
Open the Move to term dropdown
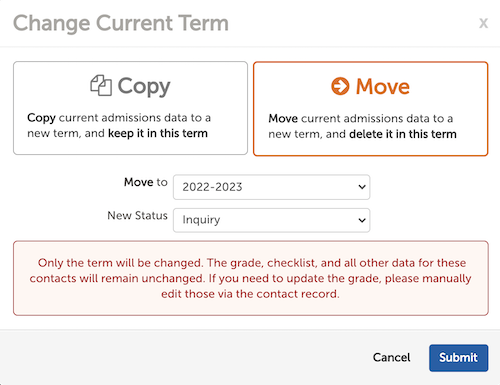pyautogui.click(x=271, y=187)
